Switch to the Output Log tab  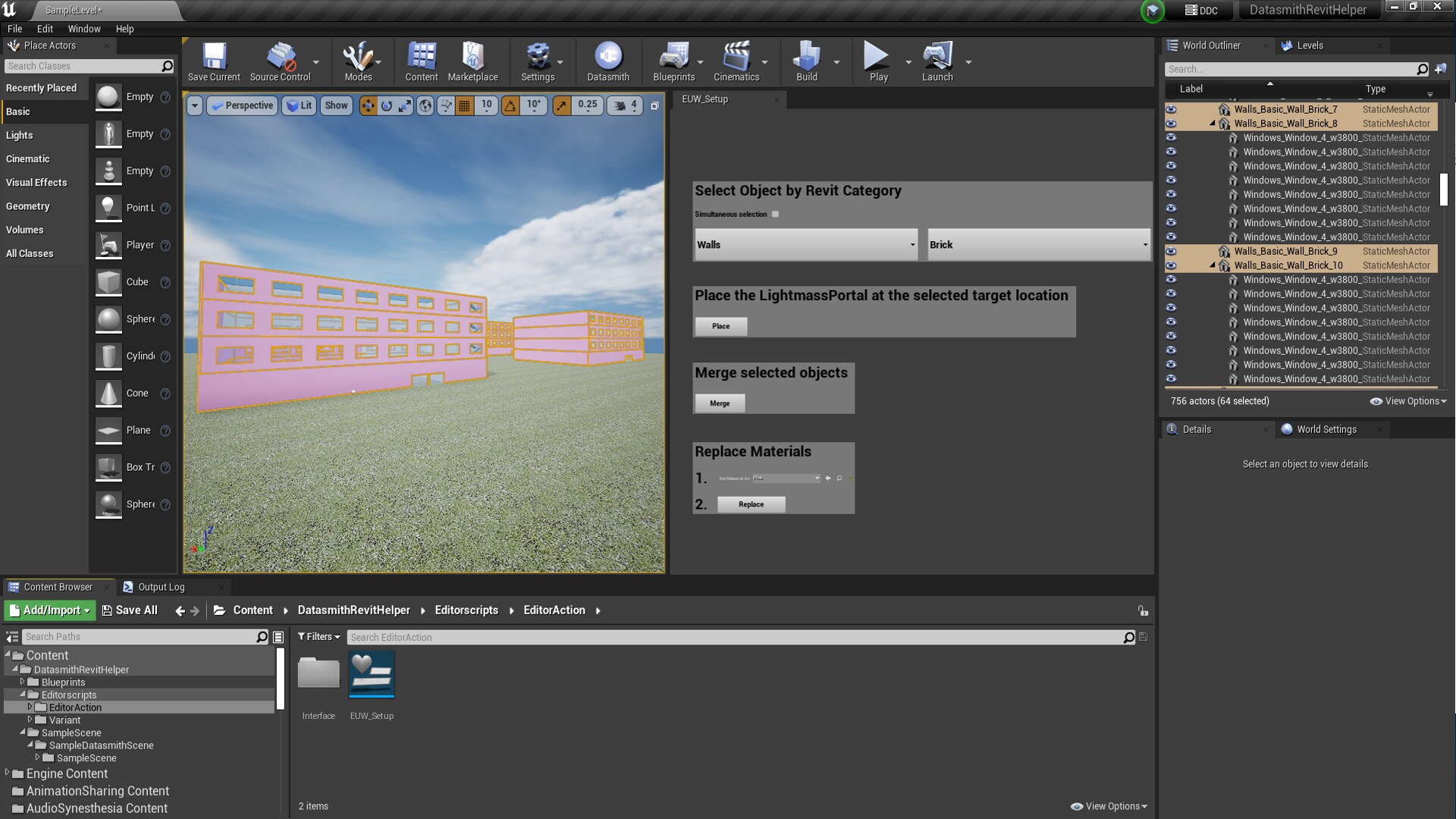tap(161, 587)
